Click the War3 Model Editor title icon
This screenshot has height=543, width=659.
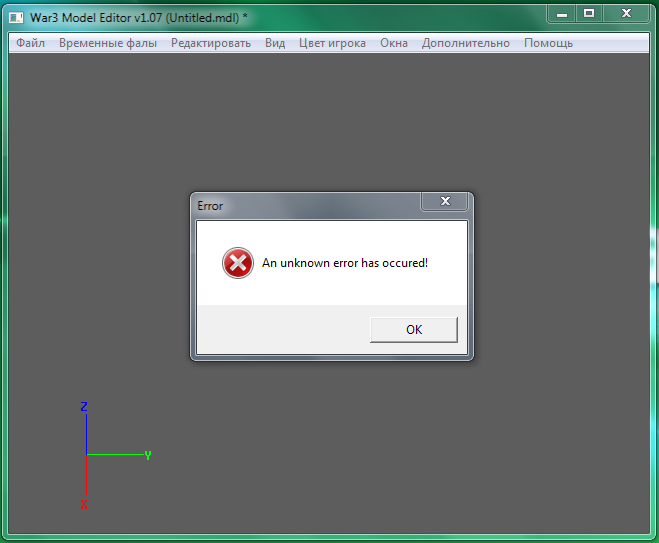click(16, 18)
